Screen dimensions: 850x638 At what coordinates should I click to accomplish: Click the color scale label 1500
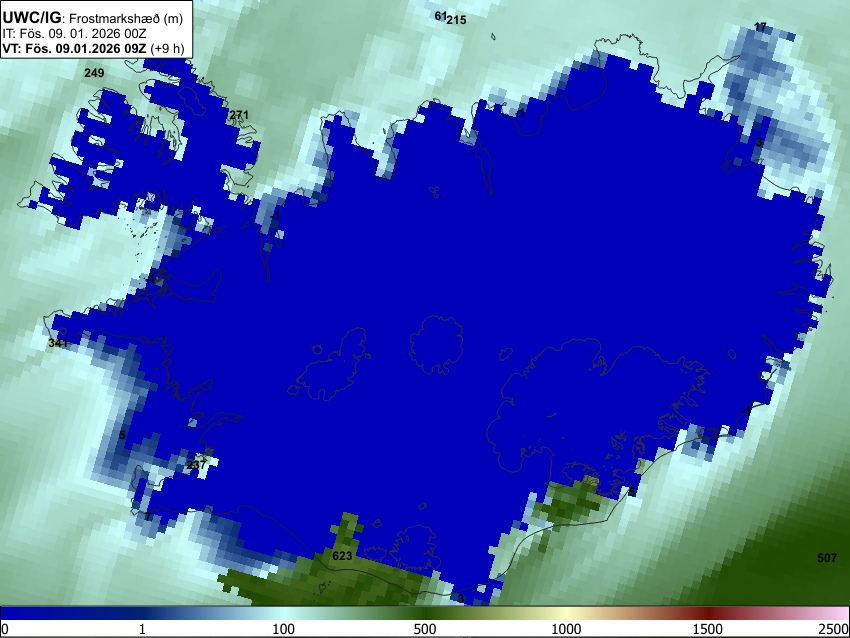tap(708, 629)
